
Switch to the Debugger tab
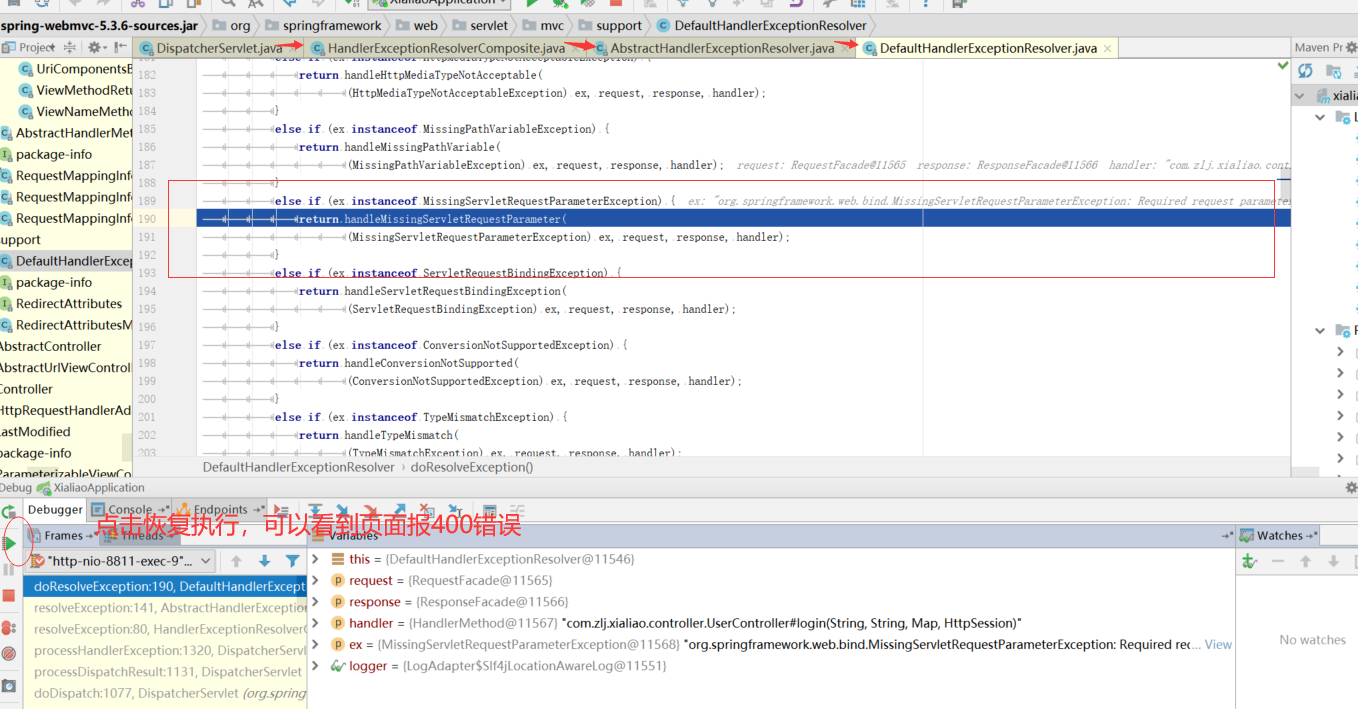click(55, 510)
